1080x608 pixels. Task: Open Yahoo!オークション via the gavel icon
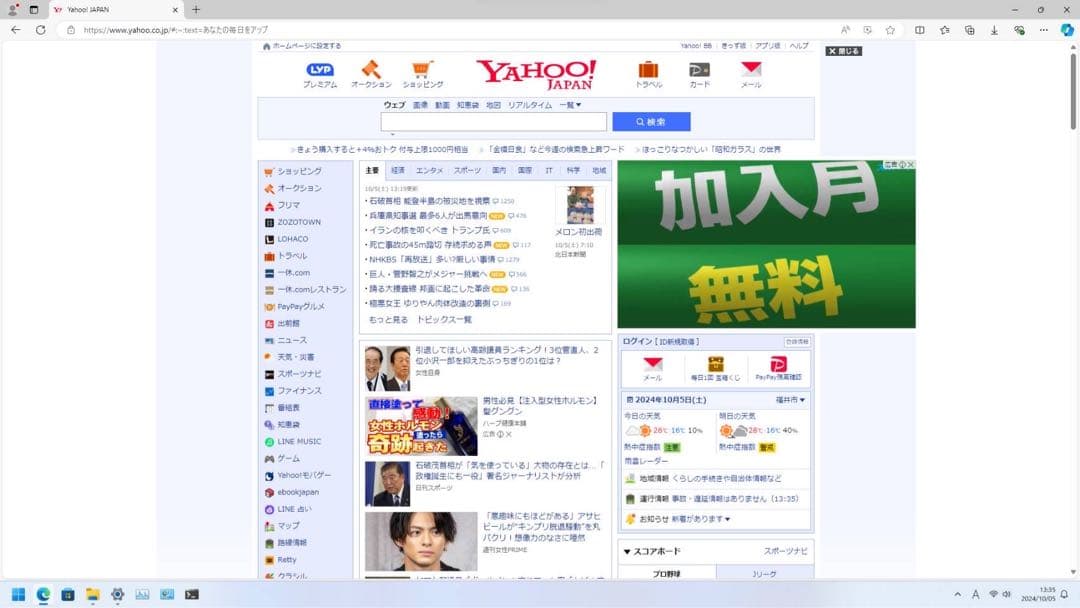pyautogui.click(x=370, y=72)
